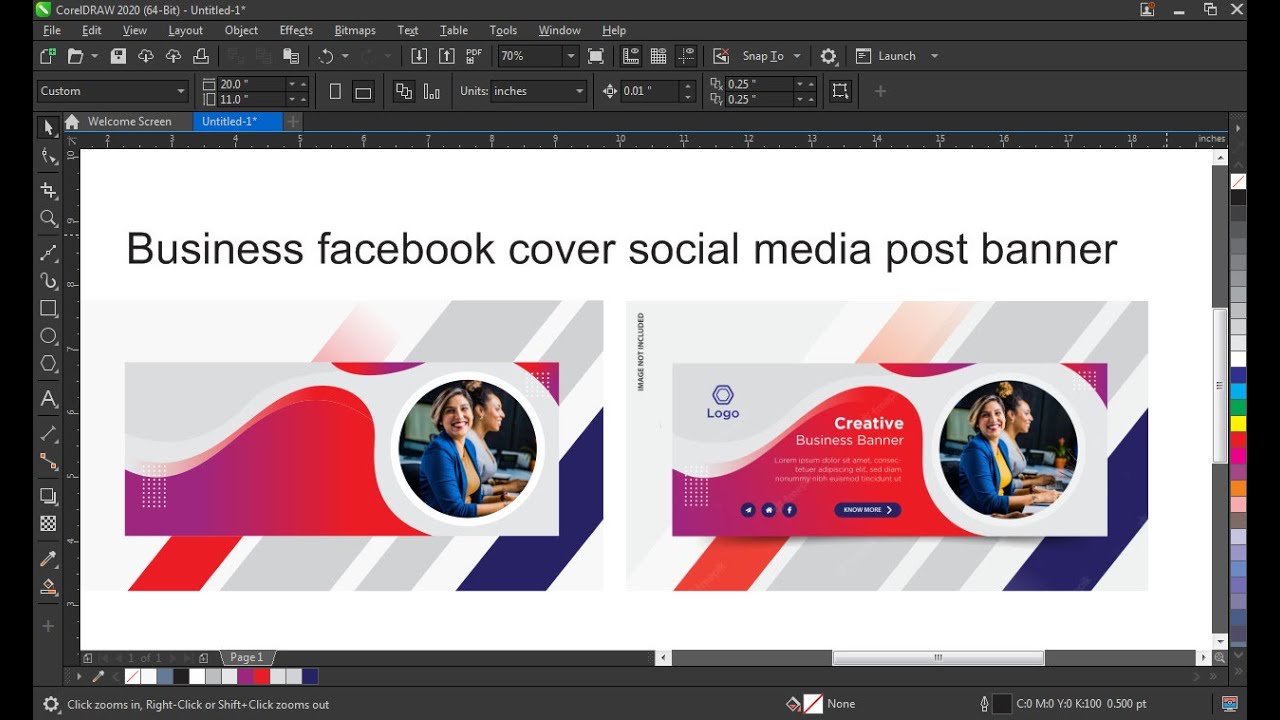Click the Import icon in toolbar
Image resolution: width=1280 pixels, height=720 pixels.
pos(419,56)
